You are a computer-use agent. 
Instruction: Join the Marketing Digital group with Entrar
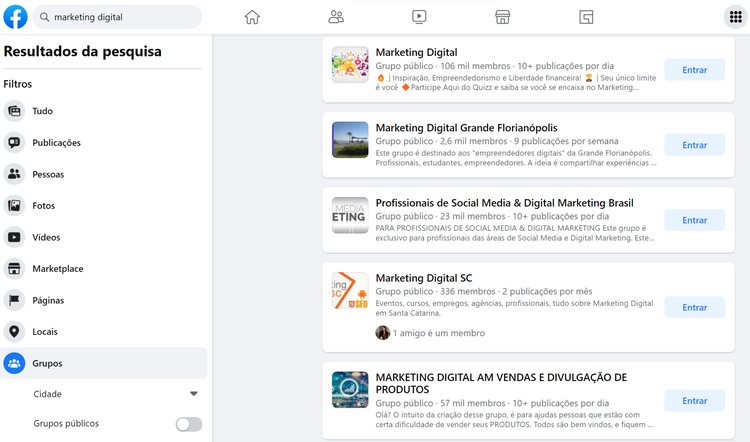click(x=695, y=70)
